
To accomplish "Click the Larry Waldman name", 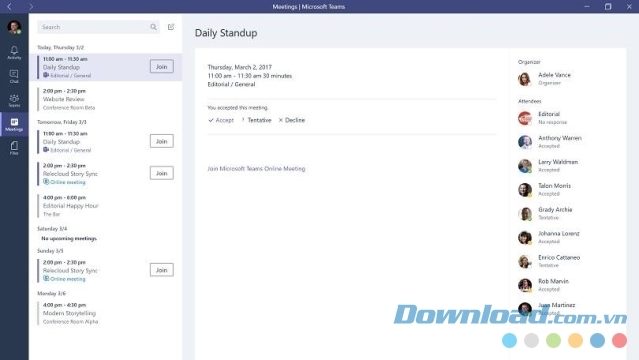I will click(558, 162).
